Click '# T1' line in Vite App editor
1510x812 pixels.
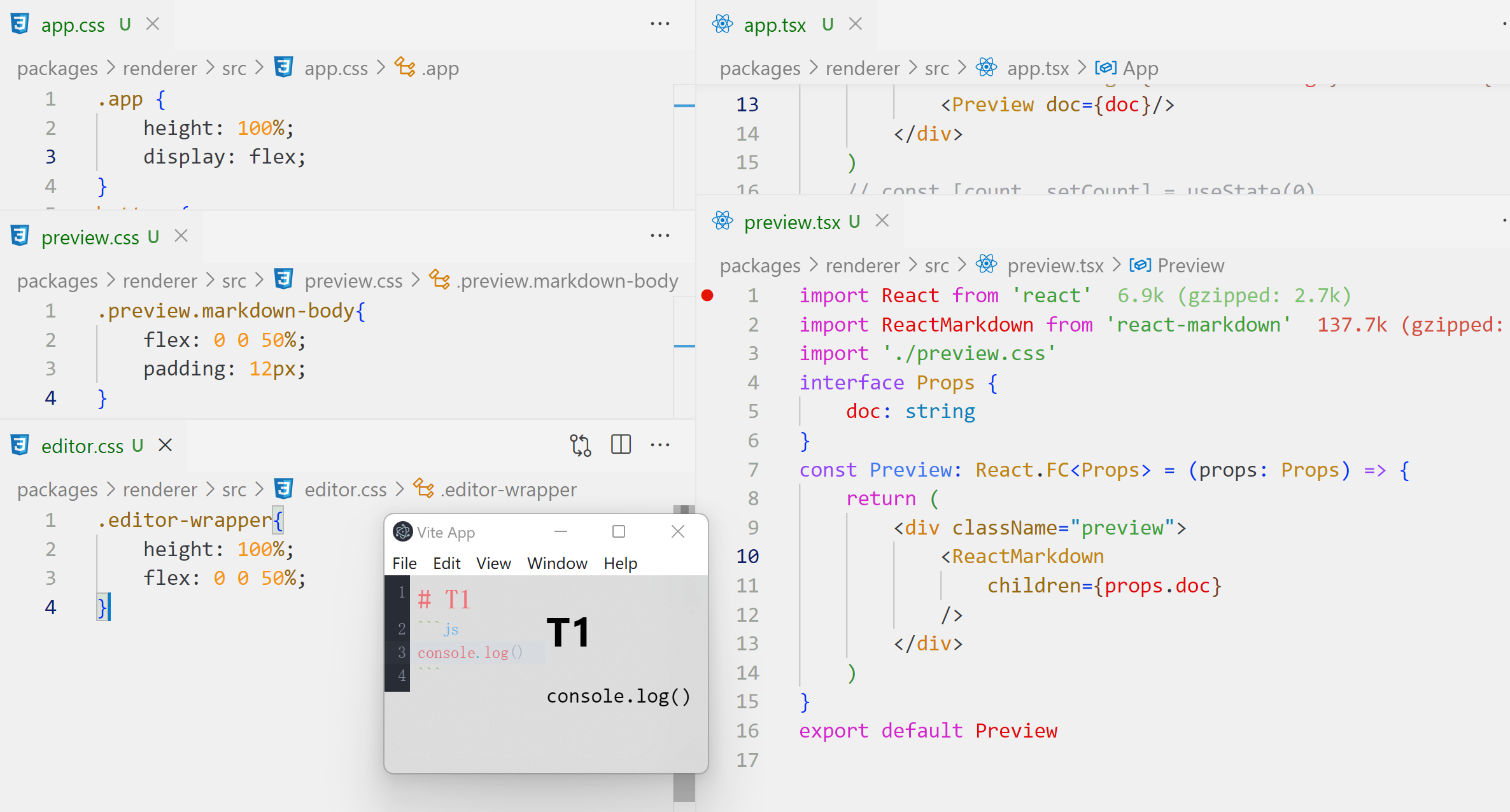444,599
